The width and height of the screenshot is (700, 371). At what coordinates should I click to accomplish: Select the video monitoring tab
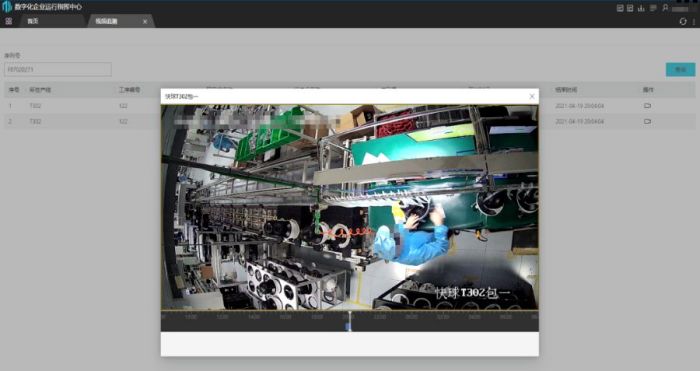coord(106,21)
